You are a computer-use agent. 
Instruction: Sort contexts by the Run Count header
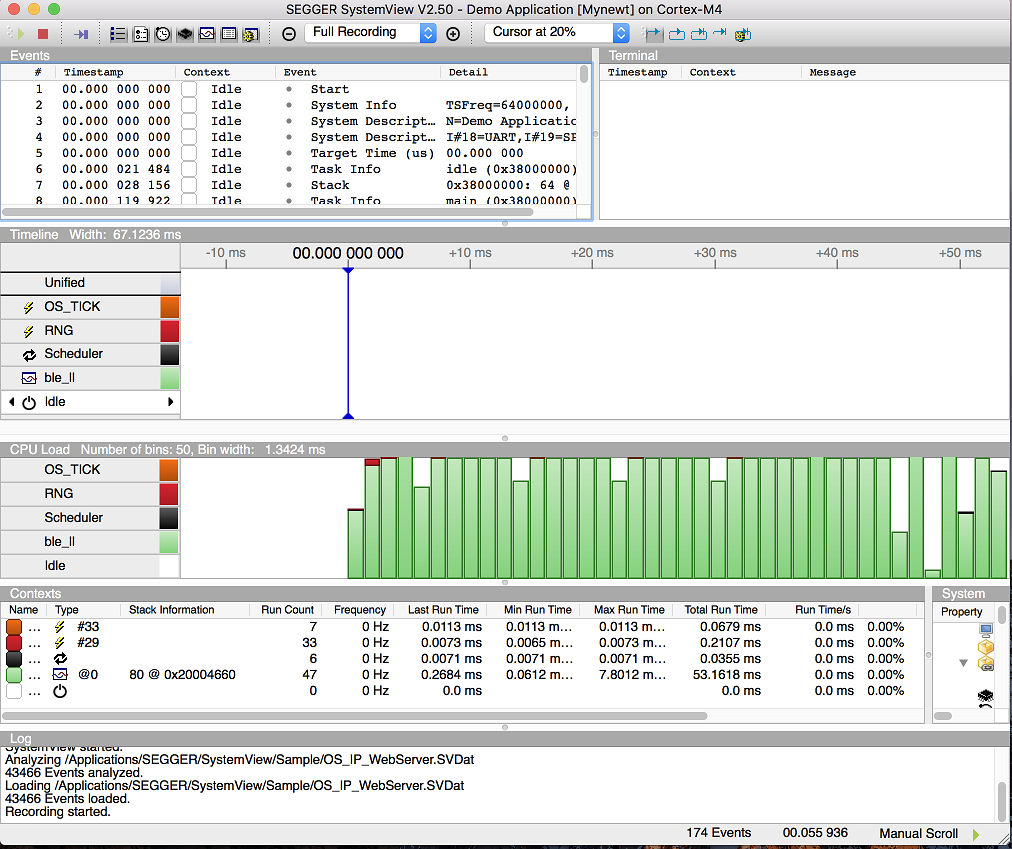point(287,610)
